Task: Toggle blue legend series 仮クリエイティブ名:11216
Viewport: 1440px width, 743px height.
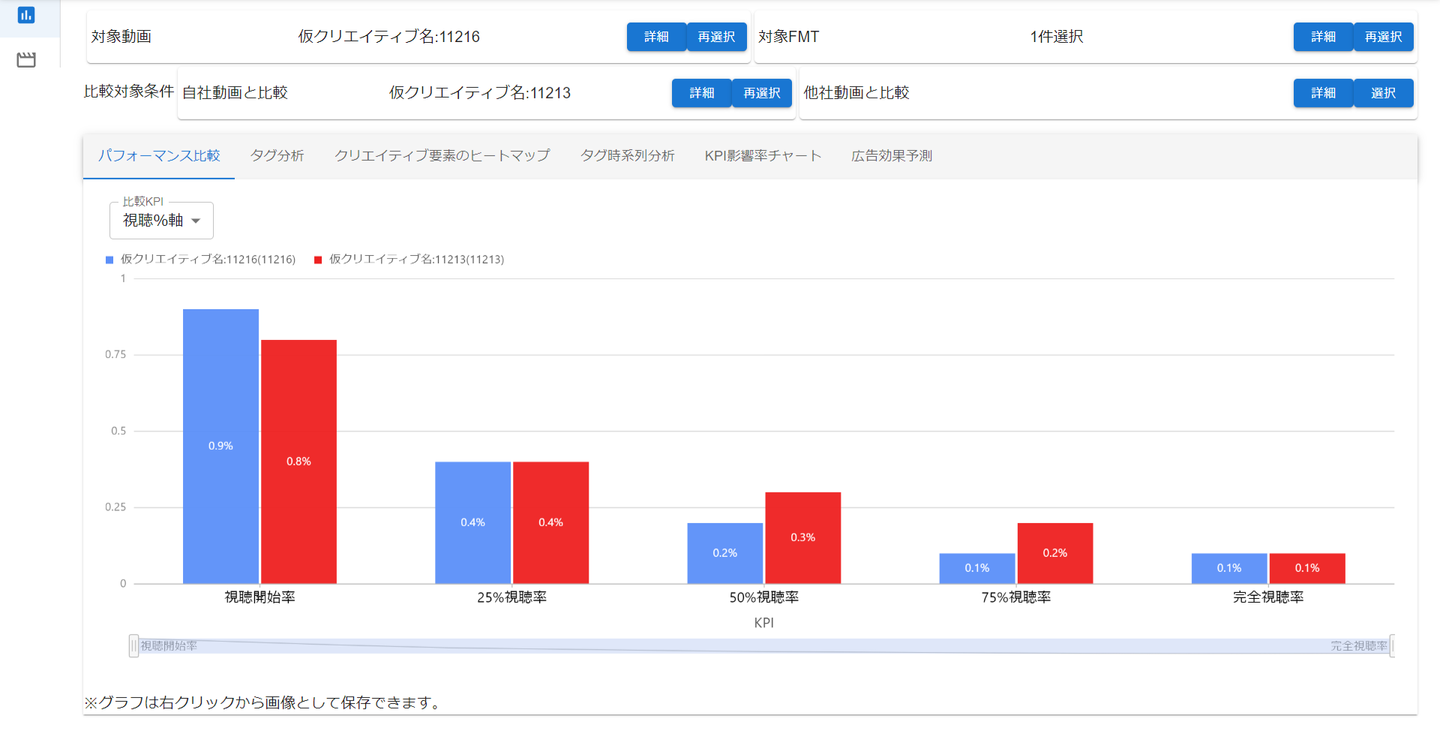Action: pyautogui.click(x=201, y=259)
